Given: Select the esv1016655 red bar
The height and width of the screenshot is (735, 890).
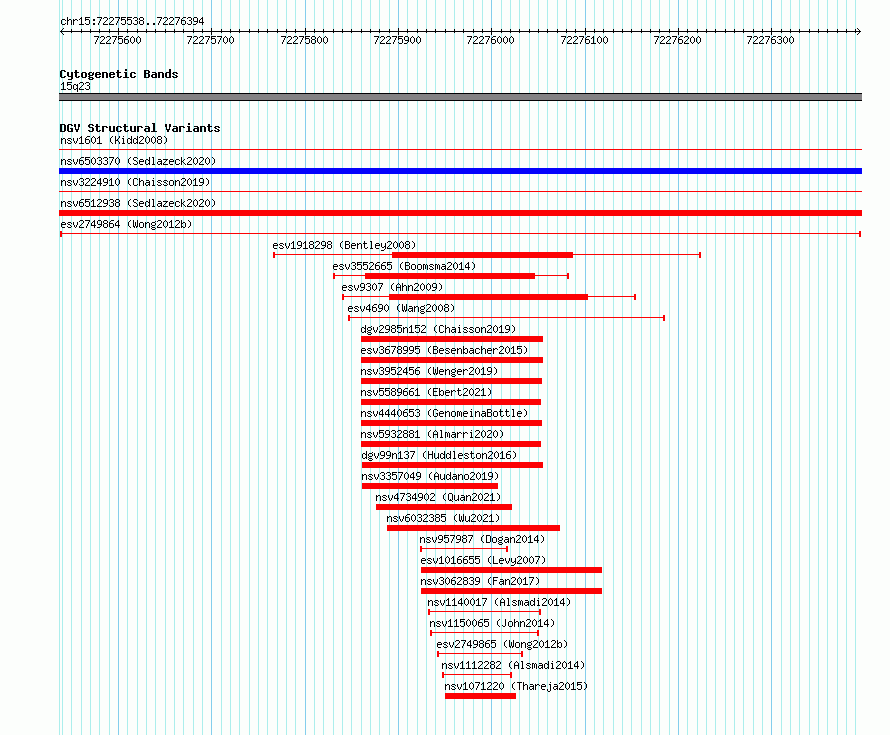Looking at the screenshot, I should (x=511, y=570).
